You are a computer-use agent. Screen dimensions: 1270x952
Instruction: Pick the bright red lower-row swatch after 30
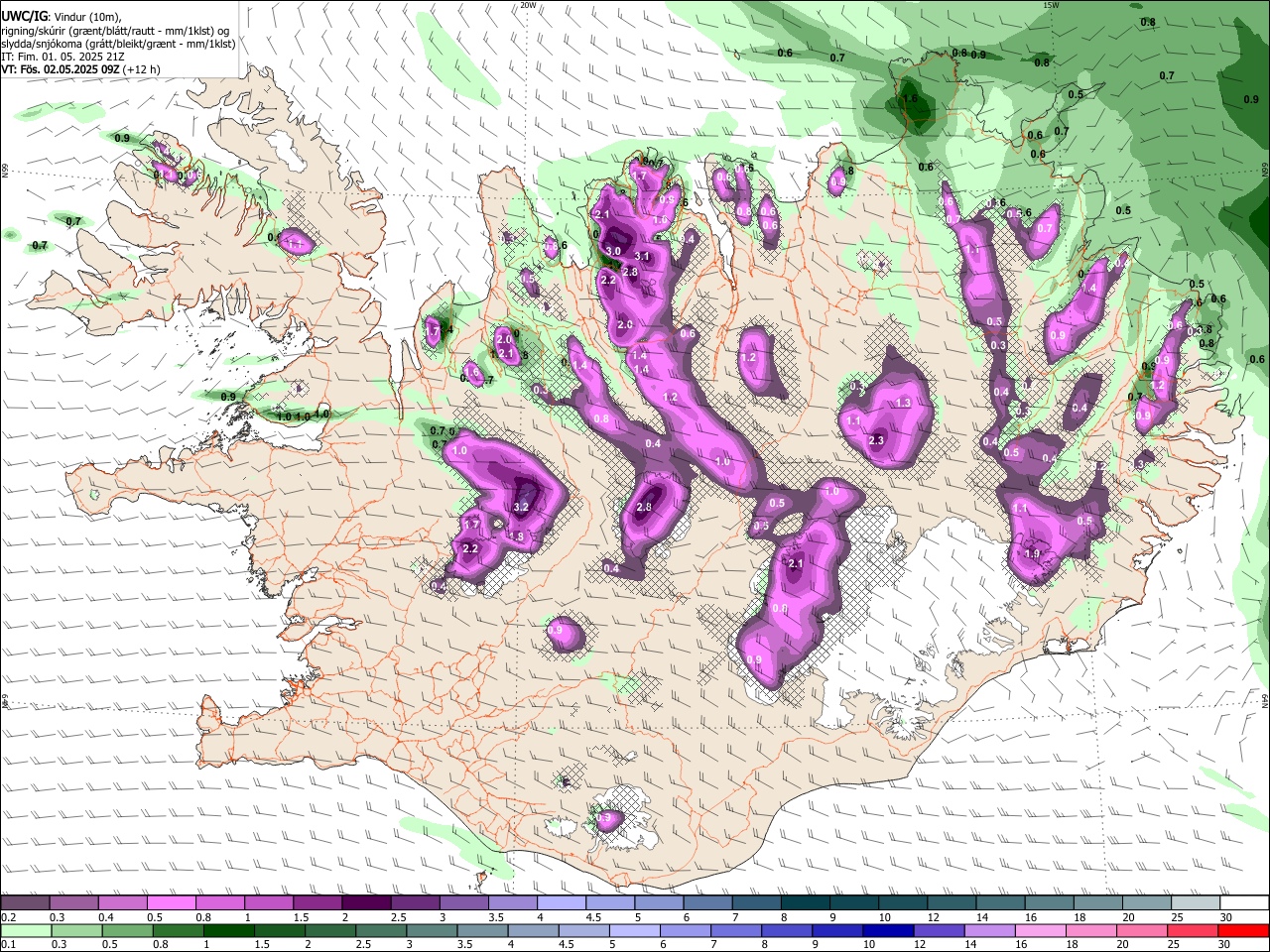pyautogui.click(x=1244, y=930)
